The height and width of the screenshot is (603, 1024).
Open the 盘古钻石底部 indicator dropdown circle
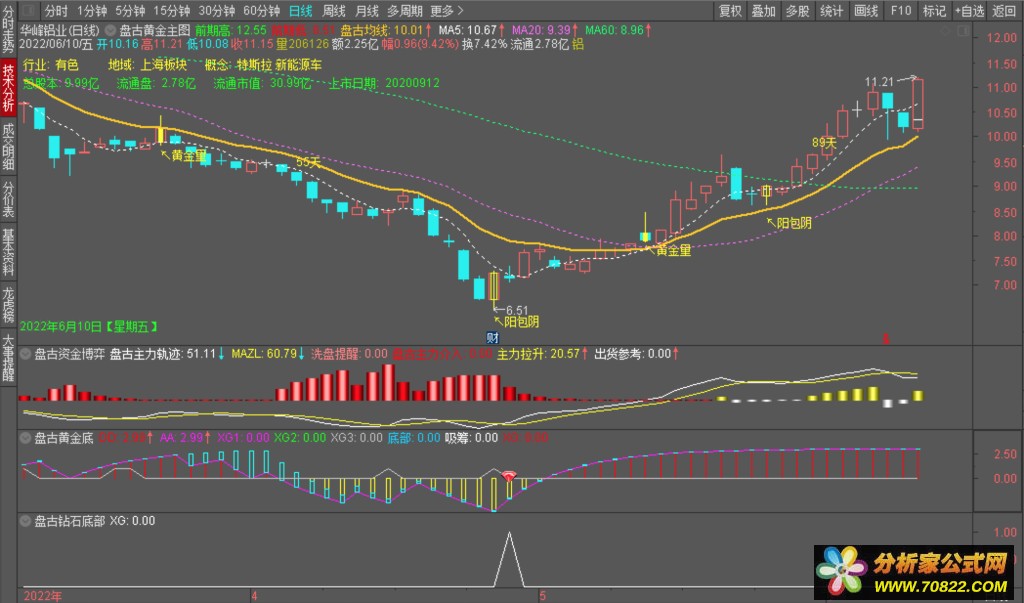click(x=25, y=521)
